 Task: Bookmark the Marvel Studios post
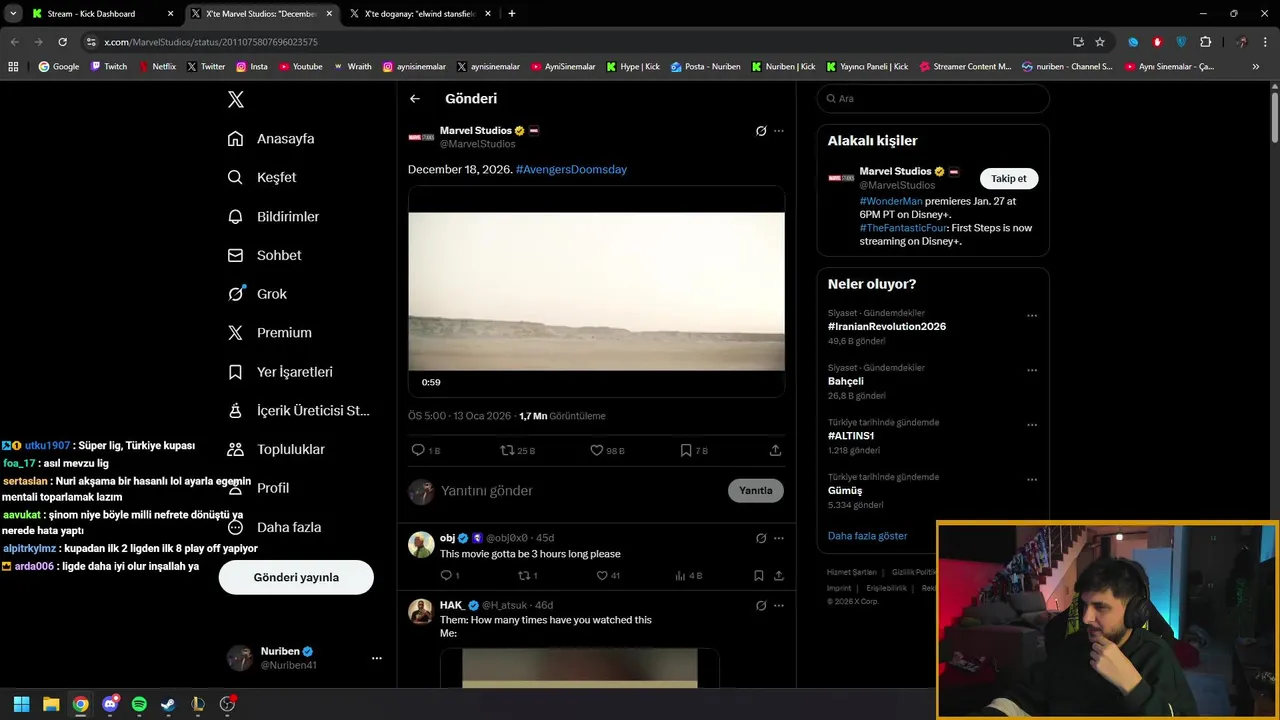694,450
